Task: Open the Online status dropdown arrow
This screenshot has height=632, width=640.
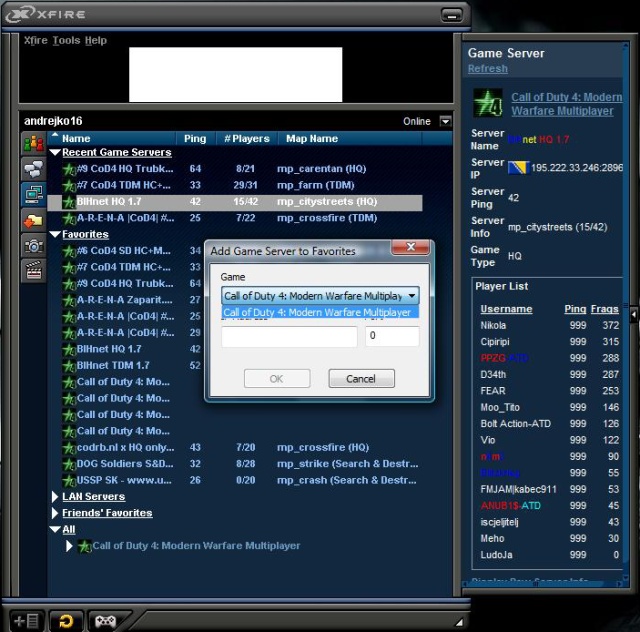Action: (445, 121)
